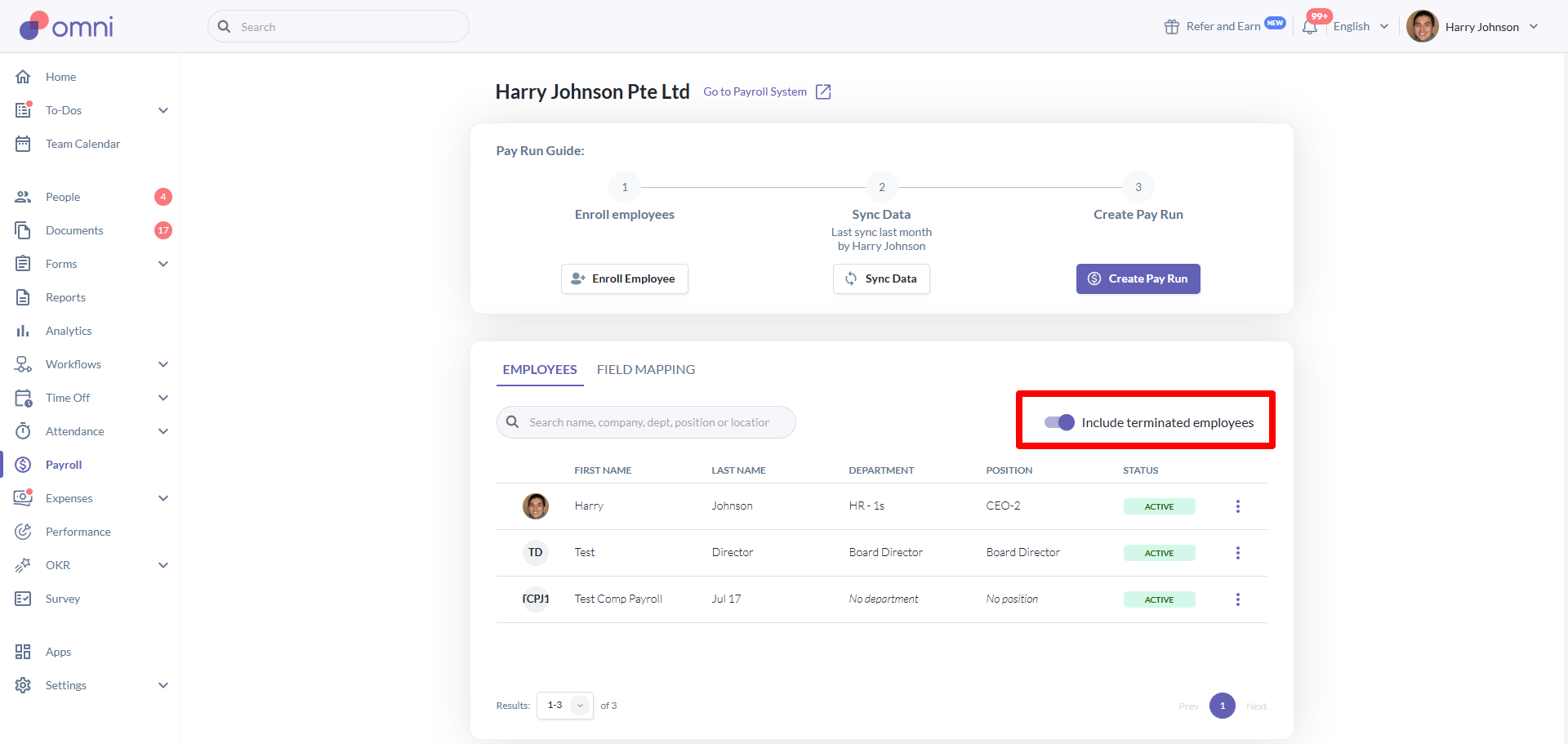
Task: Click the Team Calendar icon
Action: click(x=23, y=144)
